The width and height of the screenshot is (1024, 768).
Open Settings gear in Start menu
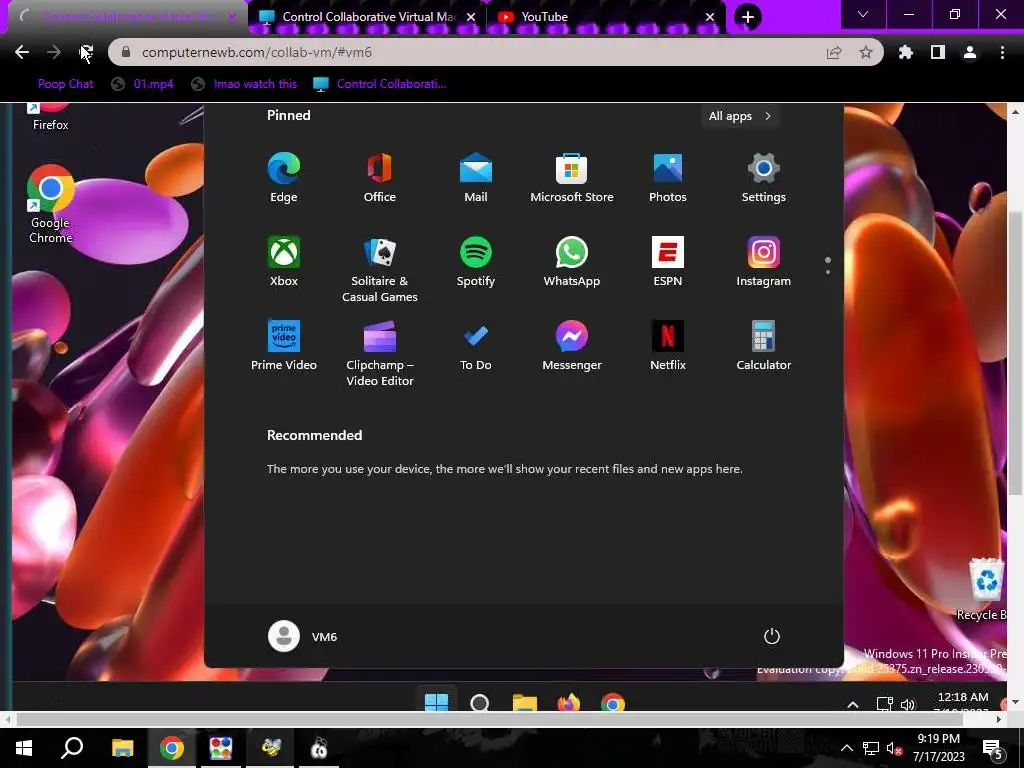(763, 178)
